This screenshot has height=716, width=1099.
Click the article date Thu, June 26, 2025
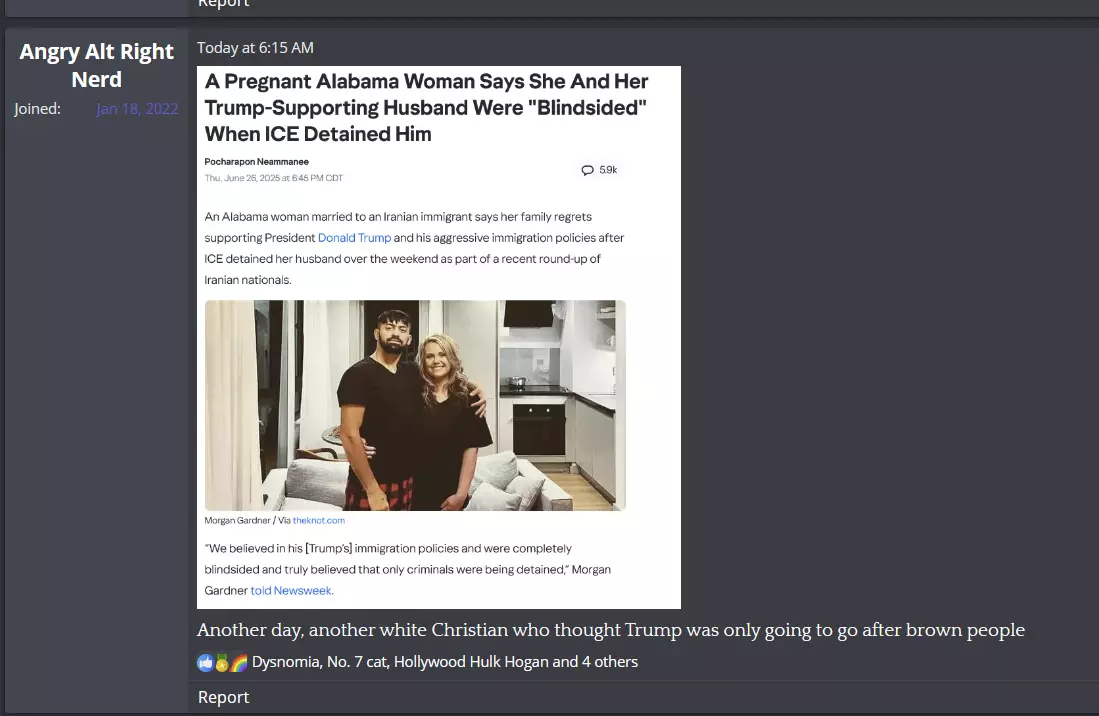click(x=274, y=178)
